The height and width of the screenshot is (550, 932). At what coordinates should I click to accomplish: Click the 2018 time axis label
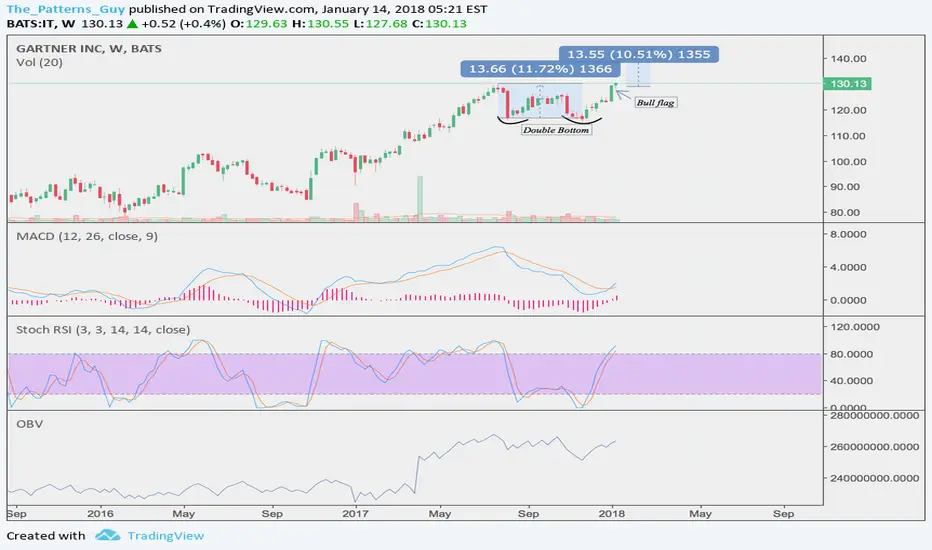pyautogui.click(x=612, y=514)
